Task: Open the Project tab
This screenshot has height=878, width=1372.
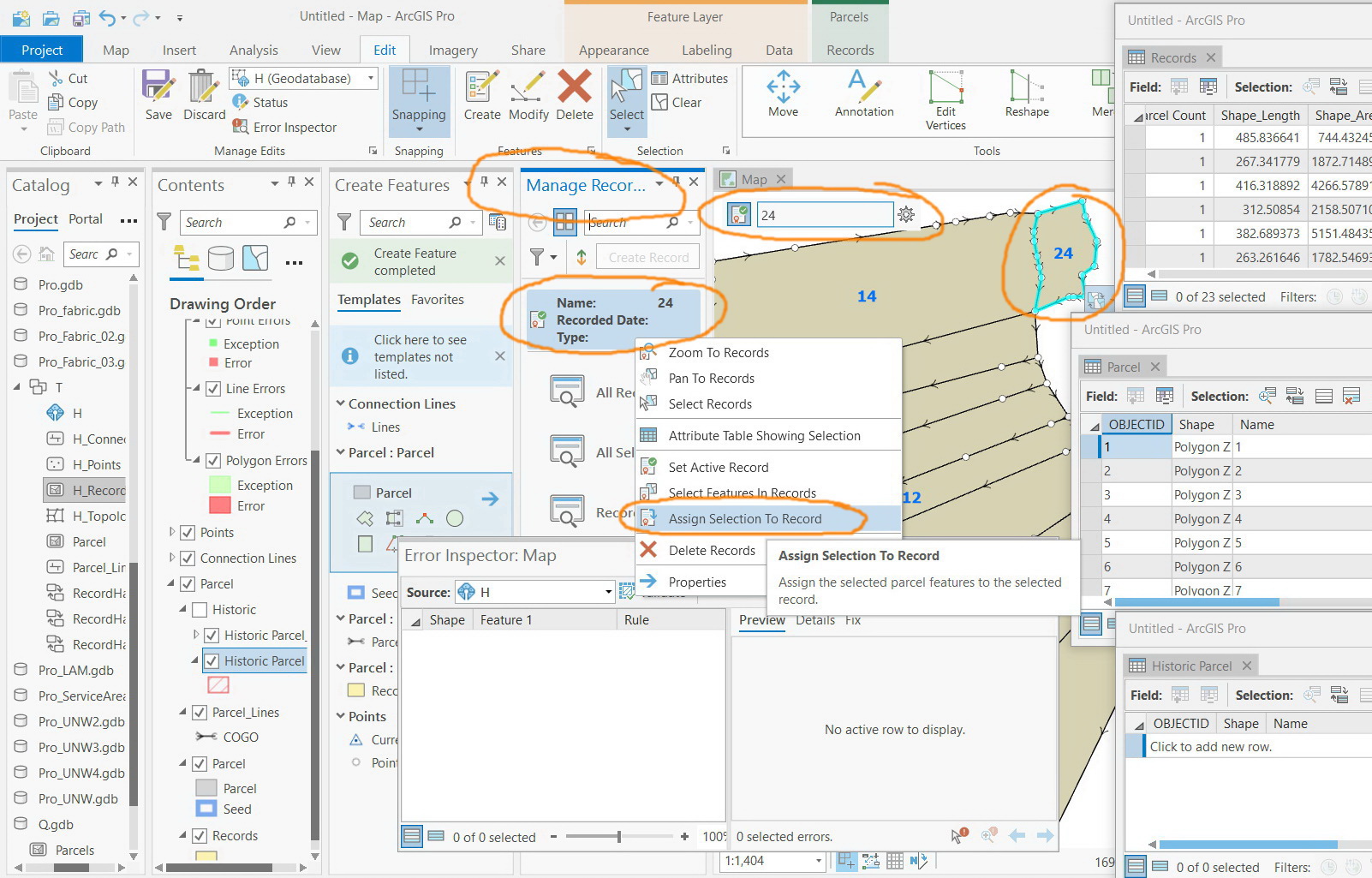Action: tap(42, 50)
